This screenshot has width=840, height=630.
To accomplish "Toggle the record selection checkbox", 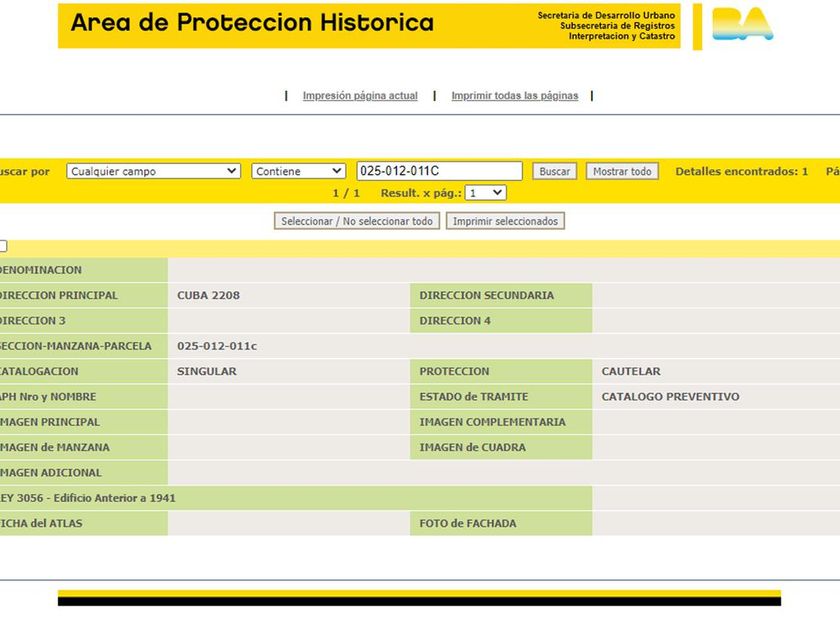I will tap(3, 246).
